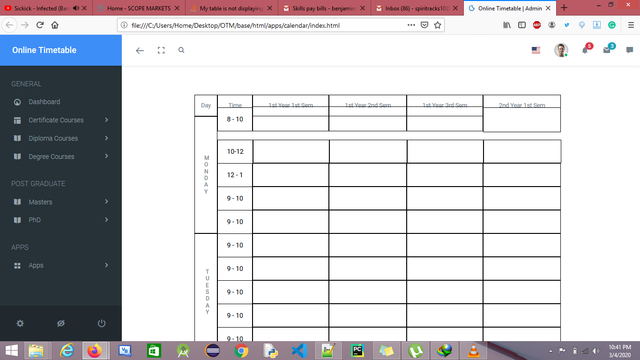Open the Adblock Plus extension icon
Image resolution: width=640 pixels, height=360 pixels.
[537, 25]
